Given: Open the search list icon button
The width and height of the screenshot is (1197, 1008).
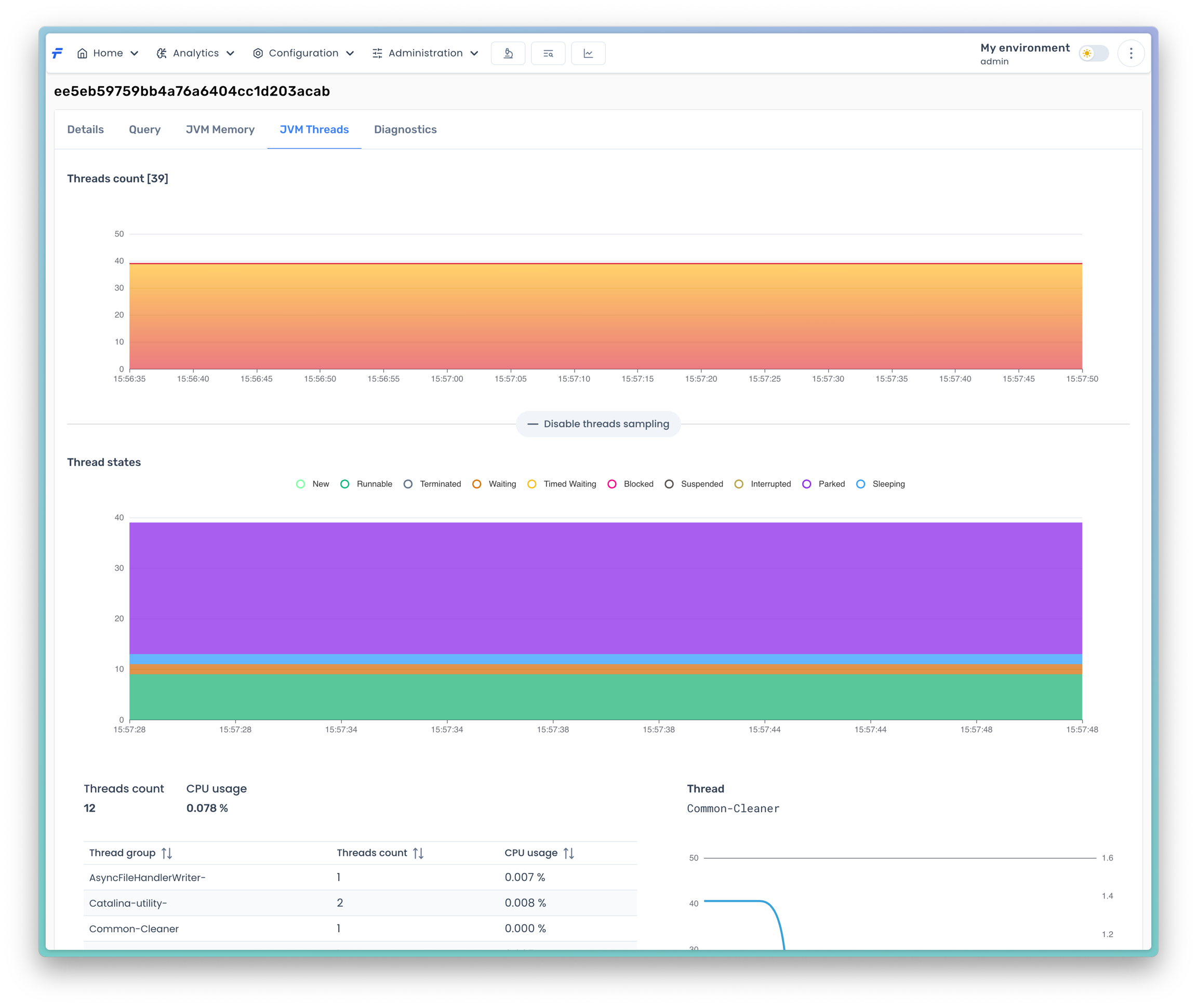Looking at the screenshot, I should 548,53.
